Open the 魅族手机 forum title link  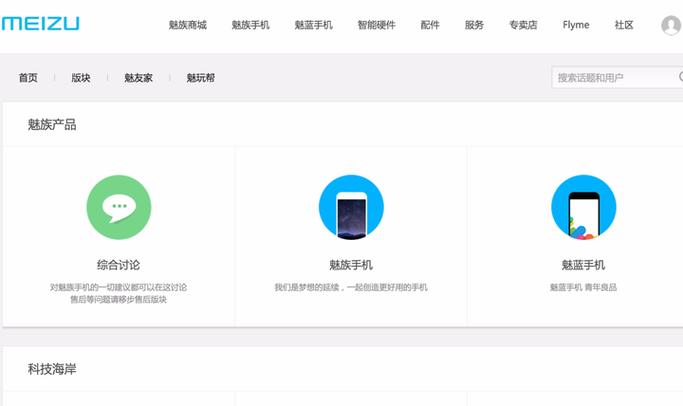coord(351,265)
